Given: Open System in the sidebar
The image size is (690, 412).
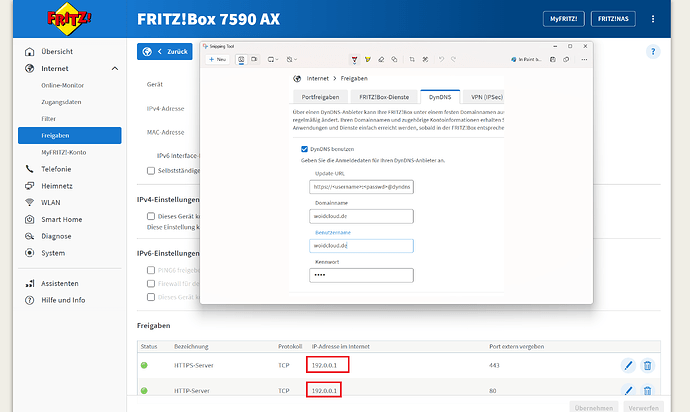Looking at the screenshot, I should 53,253.
